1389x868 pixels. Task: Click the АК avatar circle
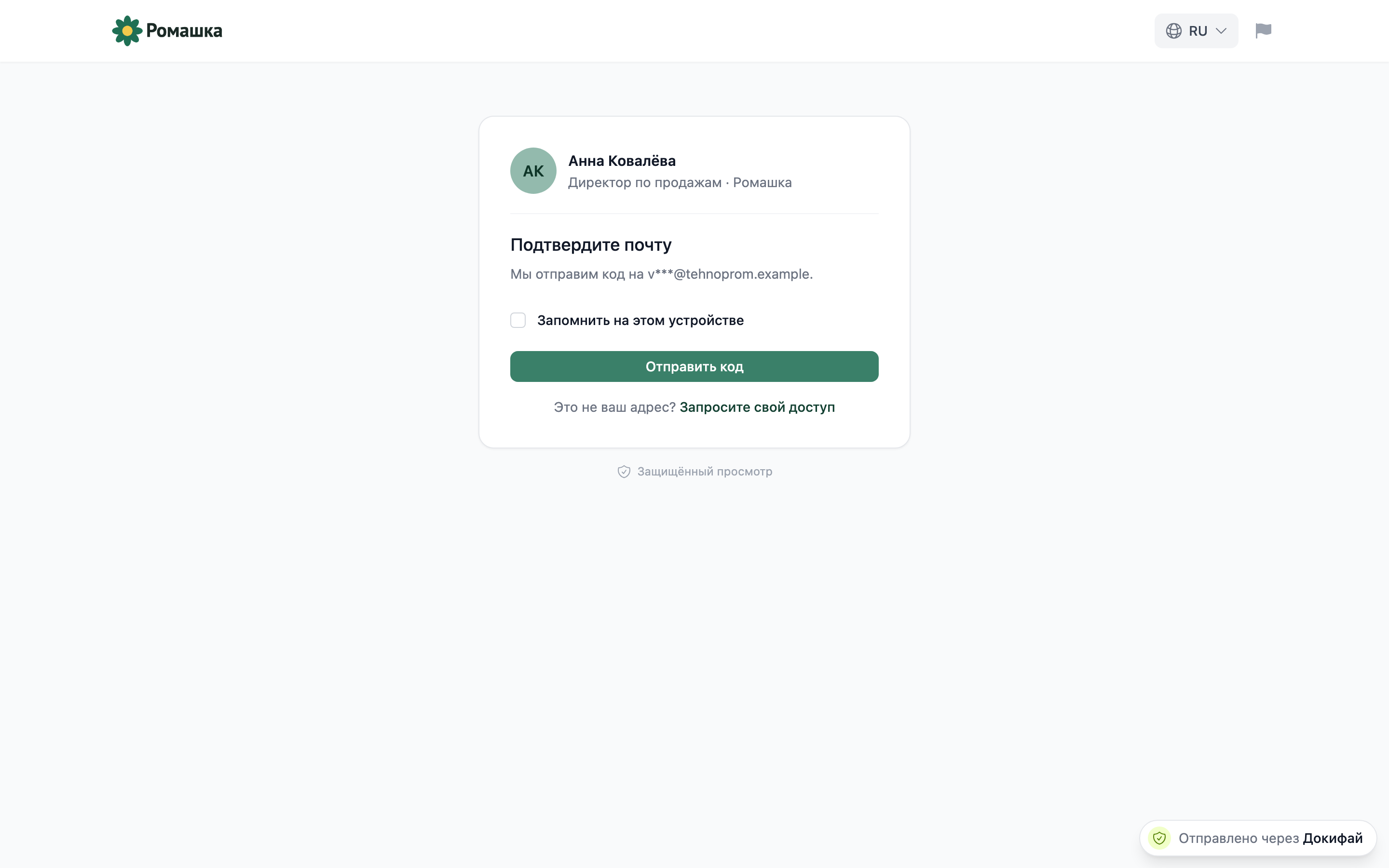[x=533, y=171]
